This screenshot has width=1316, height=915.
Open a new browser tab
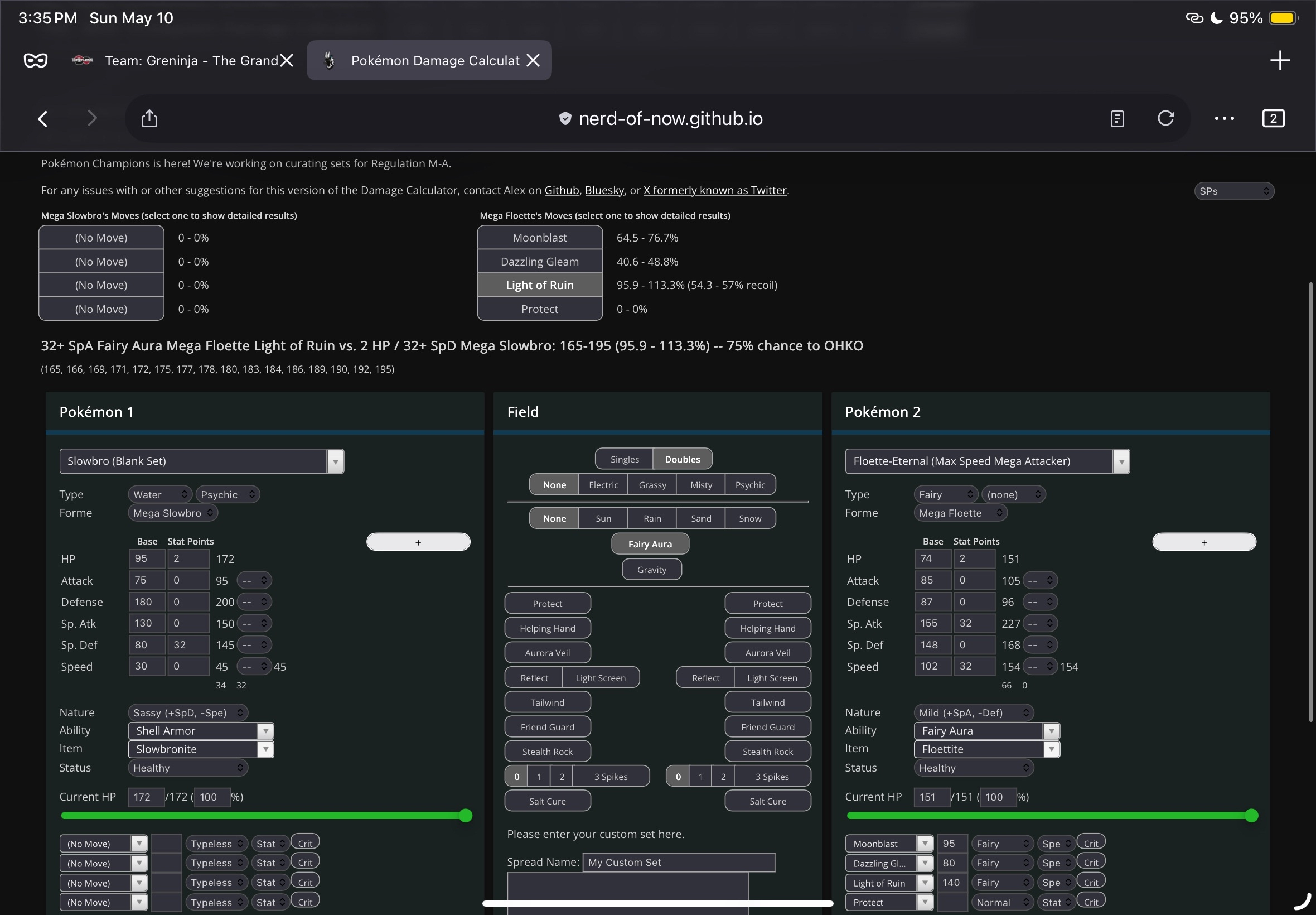(x=1279, y=60)
